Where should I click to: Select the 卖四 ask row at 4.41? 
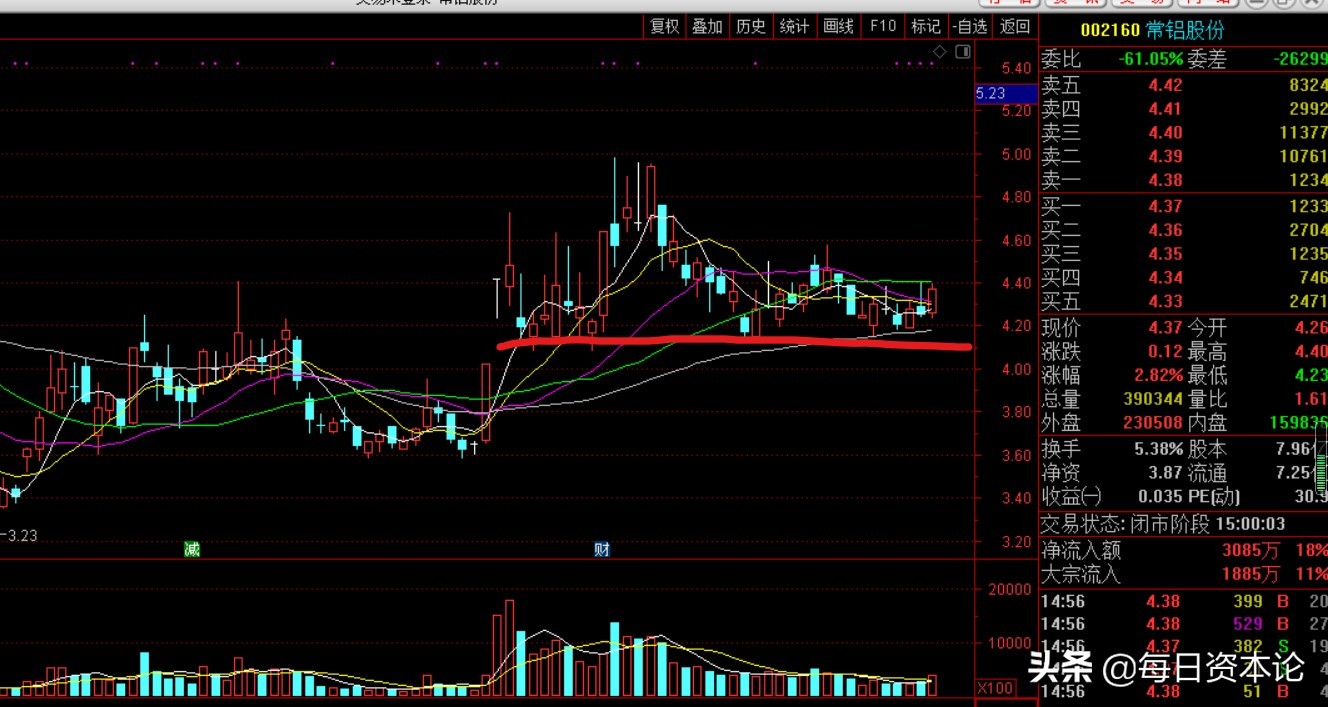pos(1184,110)
